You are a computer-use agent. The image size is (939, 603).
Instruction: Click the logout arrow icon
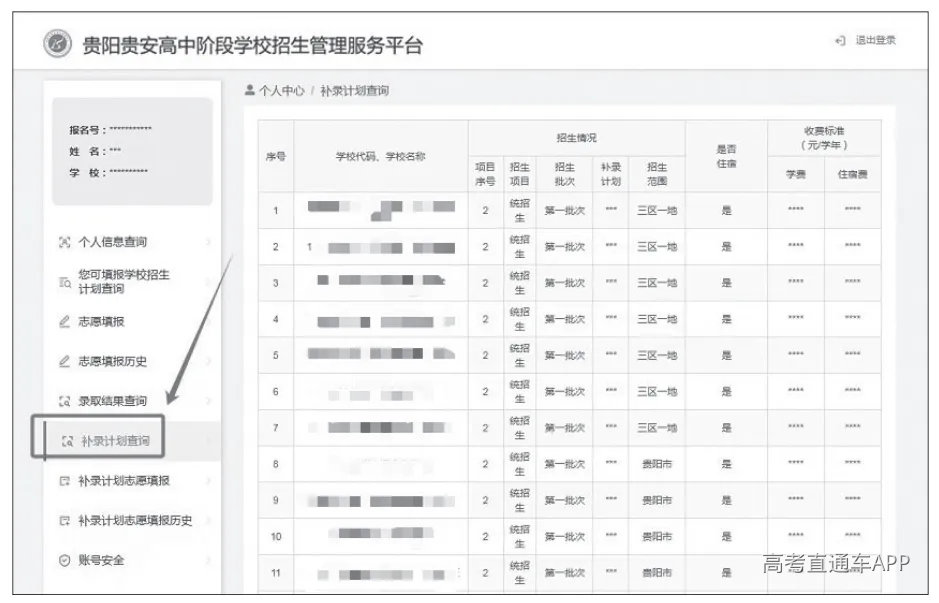[x=840, y=40]
